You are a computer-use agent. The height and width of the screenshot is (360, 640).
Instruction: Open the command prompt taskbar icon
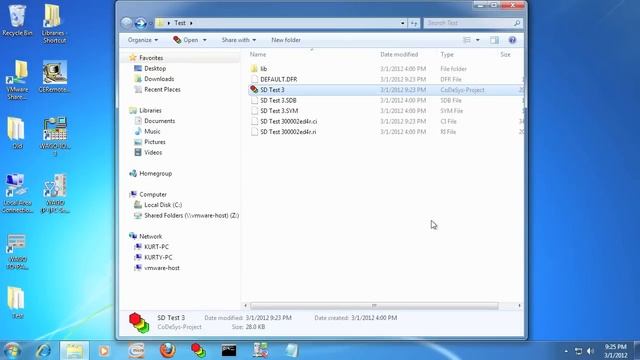tap(229, 351)
